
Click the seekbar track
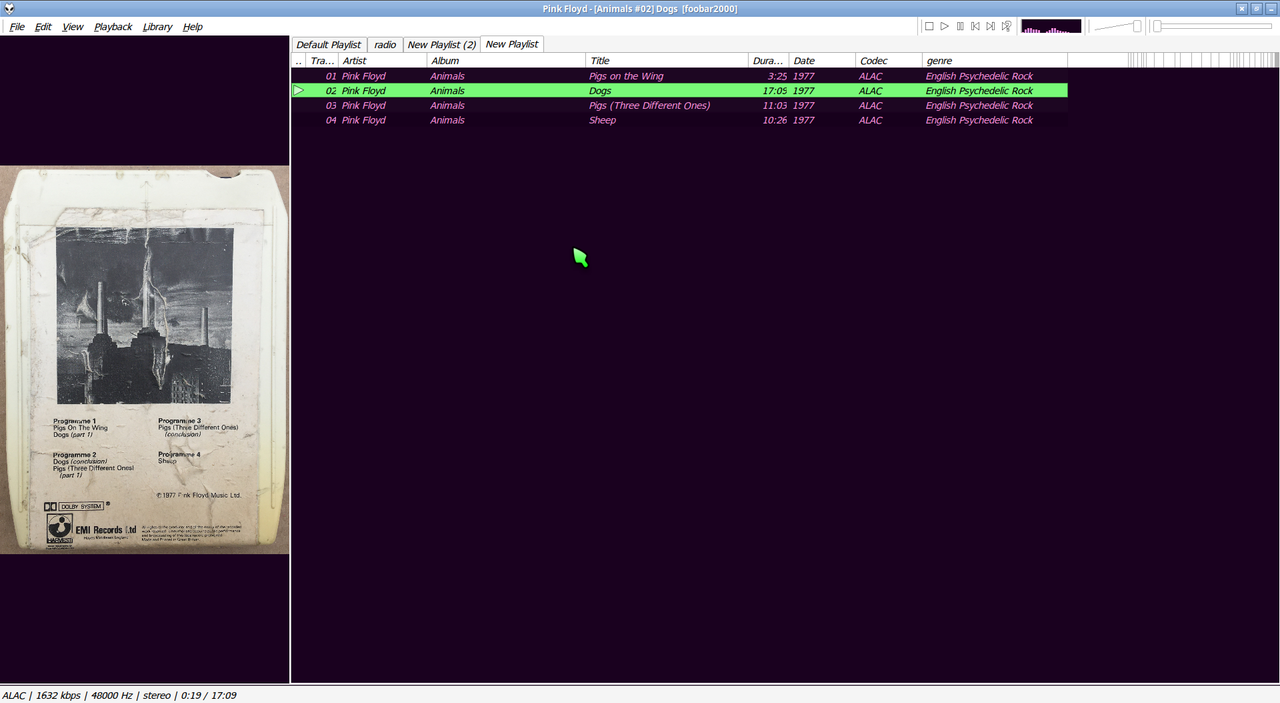tap(1212, 27)
